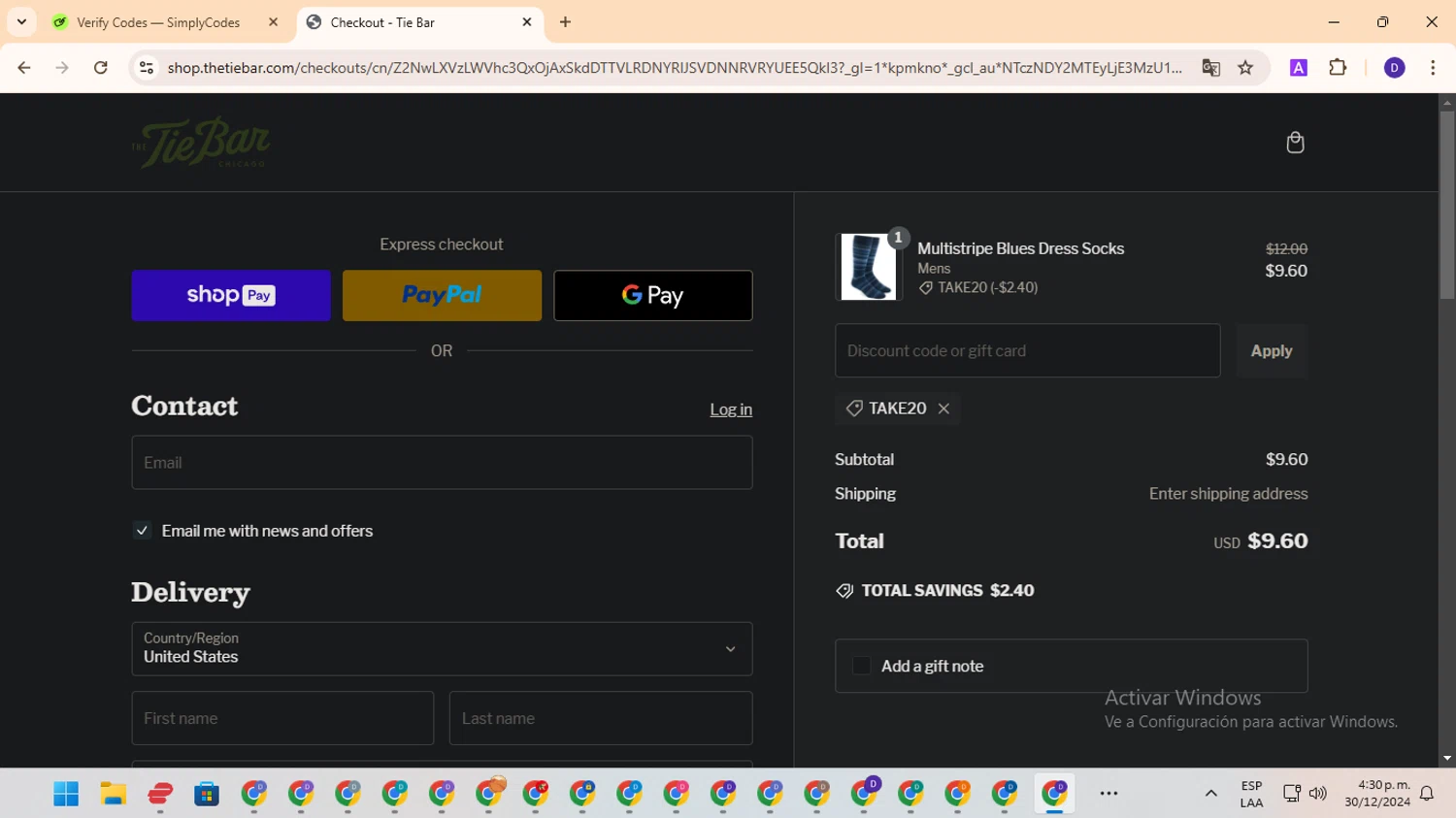Open the volume tray icon
Screen dimensions: 1456x818
click(x=1317, y=794)
